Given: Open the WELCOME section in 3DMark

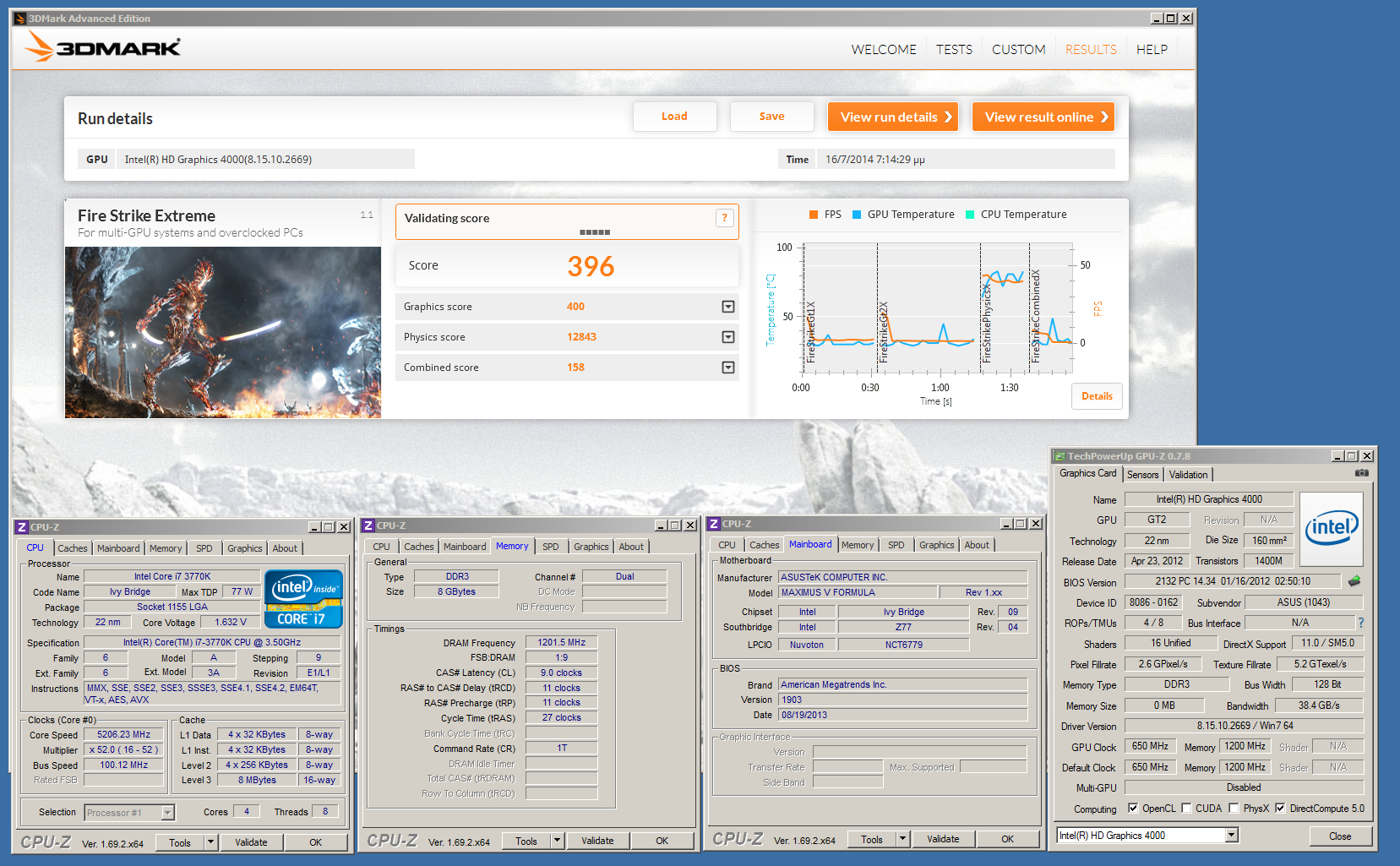Looking at the screenshot, I should coord(884,50).
